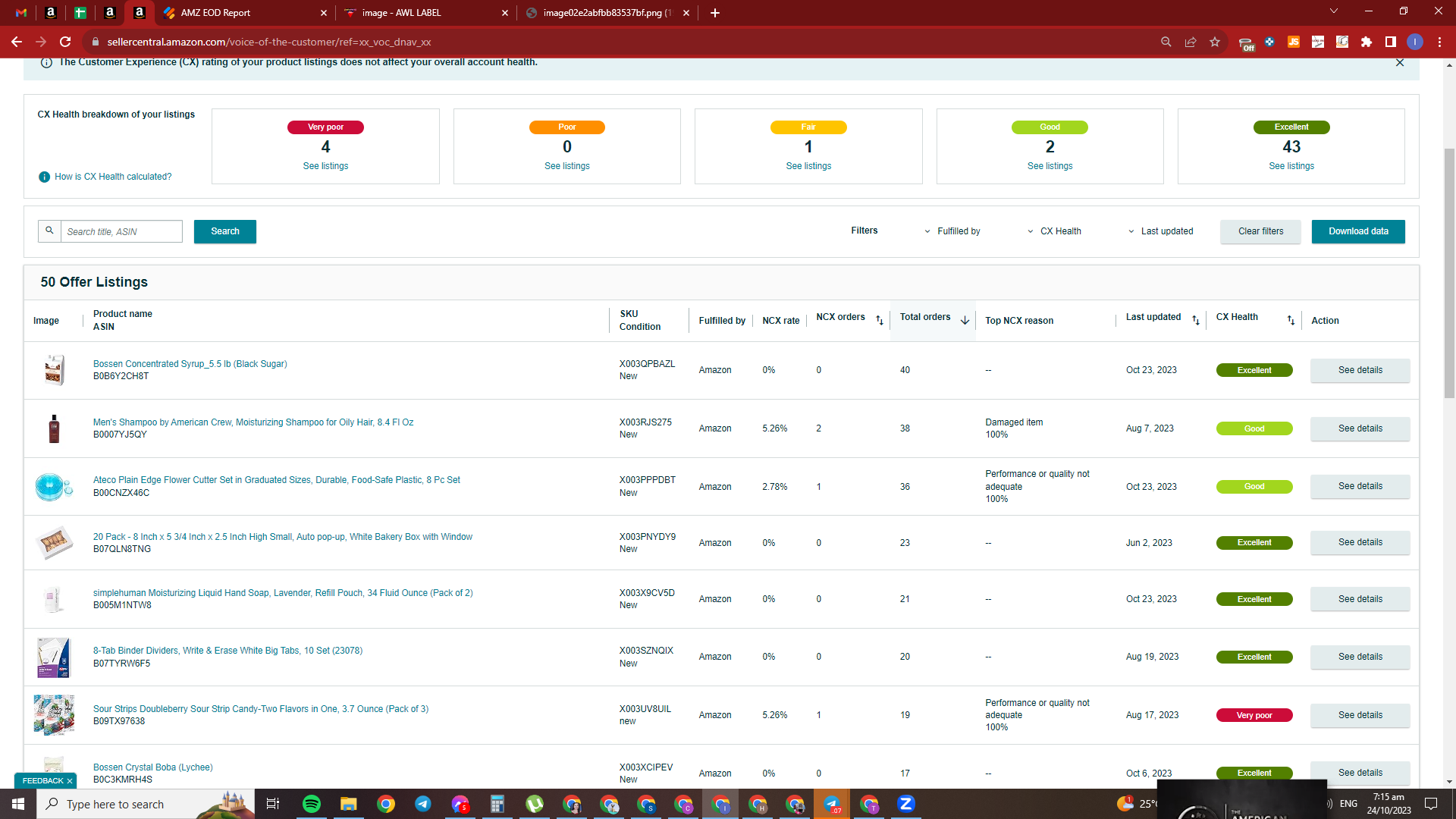
Task: Click the Sour Strips product thumbnail
Action: [54, 715]
